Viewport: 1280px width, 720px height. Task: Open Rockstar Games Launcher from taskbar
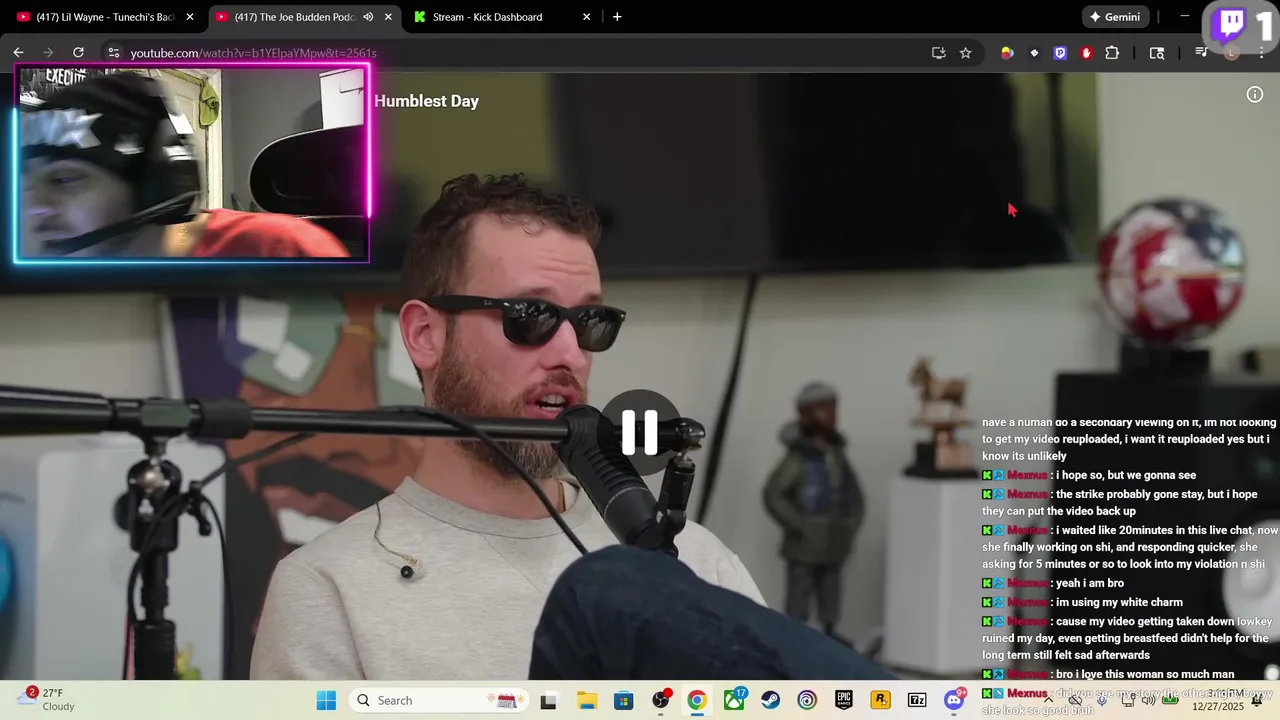[x=881, y=701]
